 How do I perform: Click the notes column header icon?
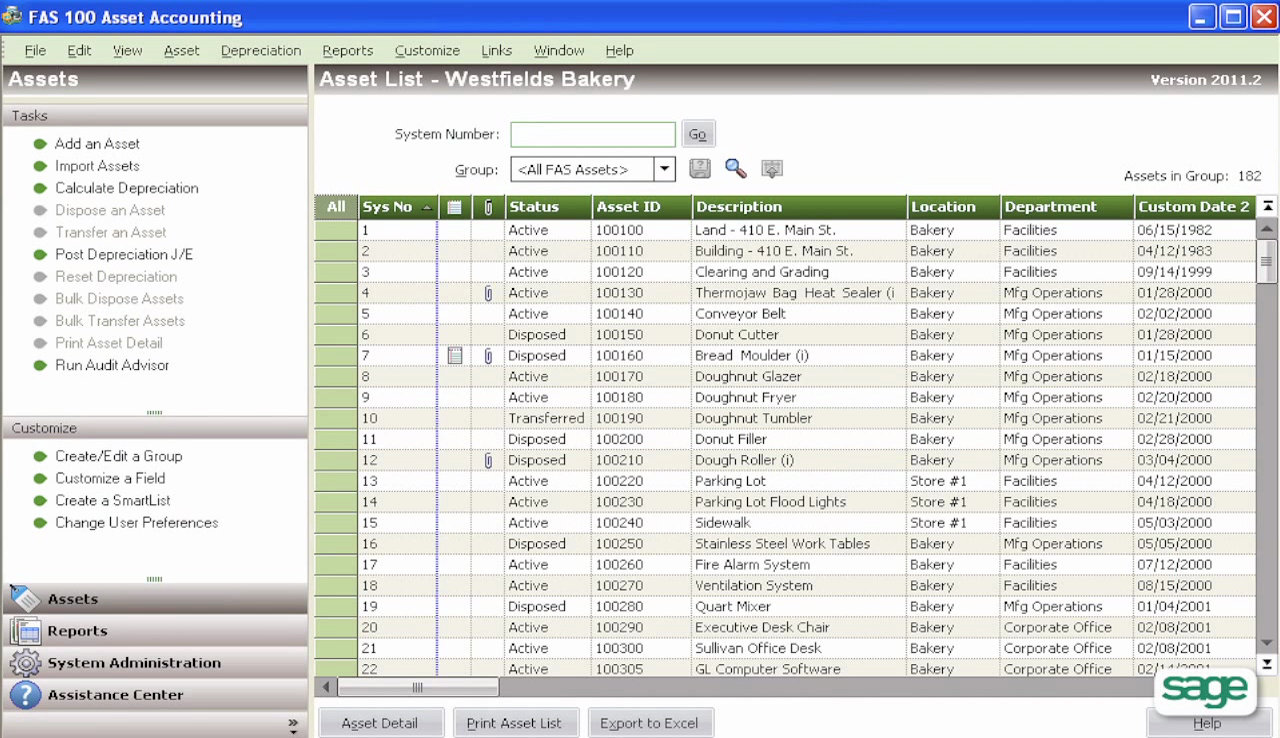pyautogui.click(x=454, y=207)
